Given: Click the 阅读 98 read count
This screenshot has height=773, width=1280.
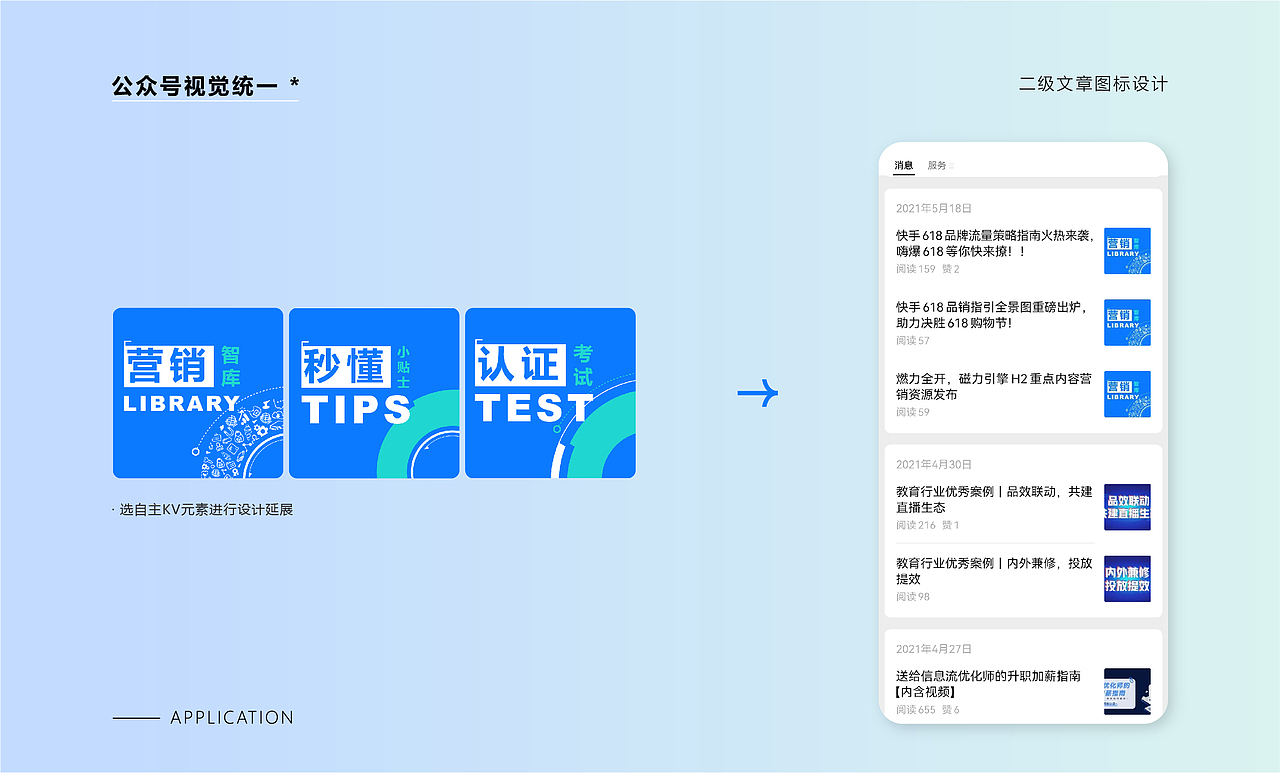Looking at the screenshot, I should tap(913, 597).
